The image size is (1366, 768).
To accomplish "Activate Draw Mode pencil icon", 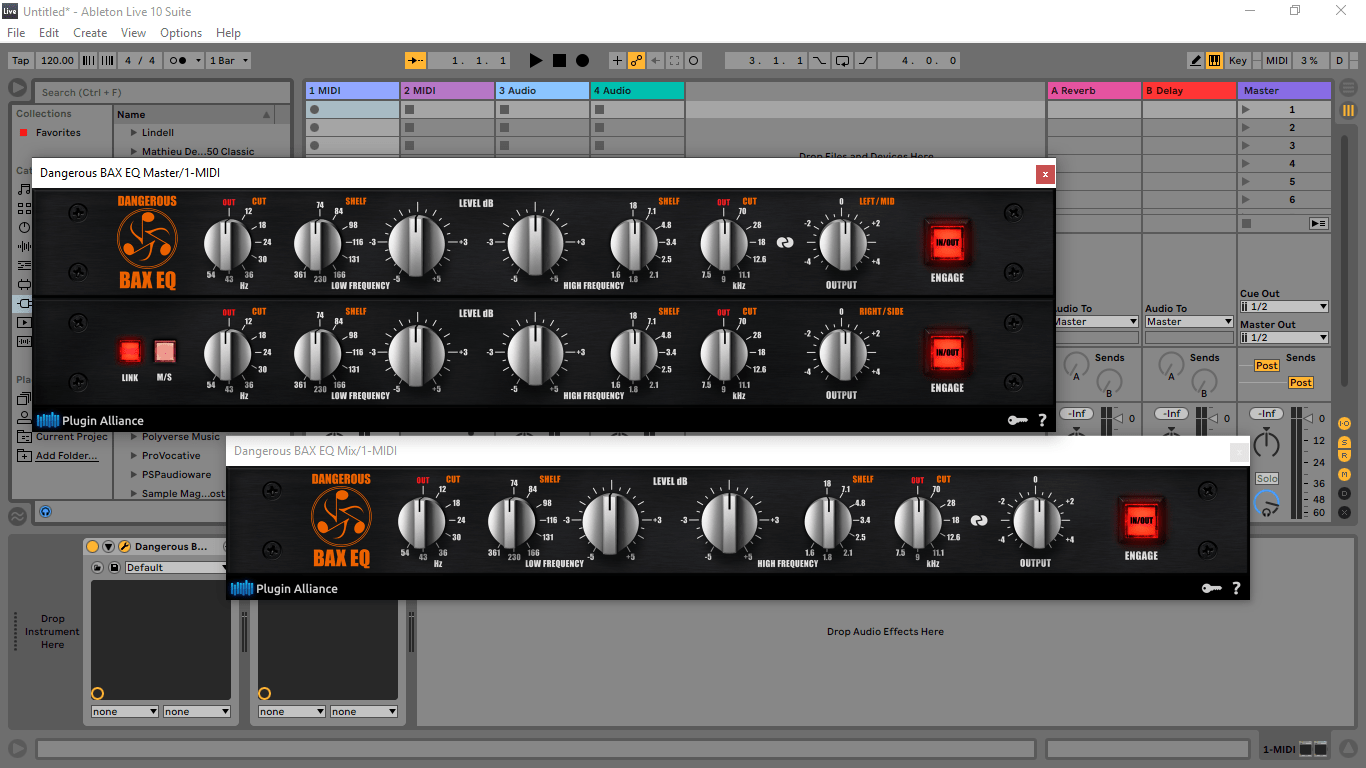I will (1196, 61).
